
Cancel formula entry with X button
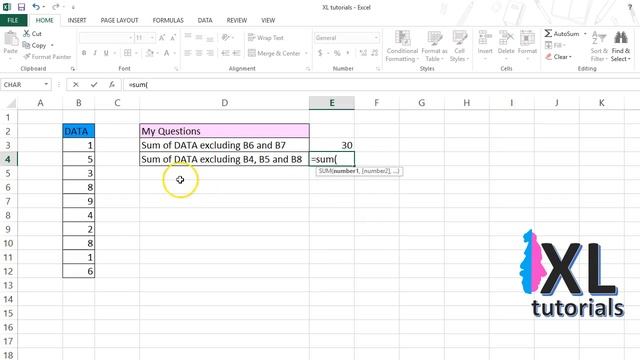coord(76,84)
